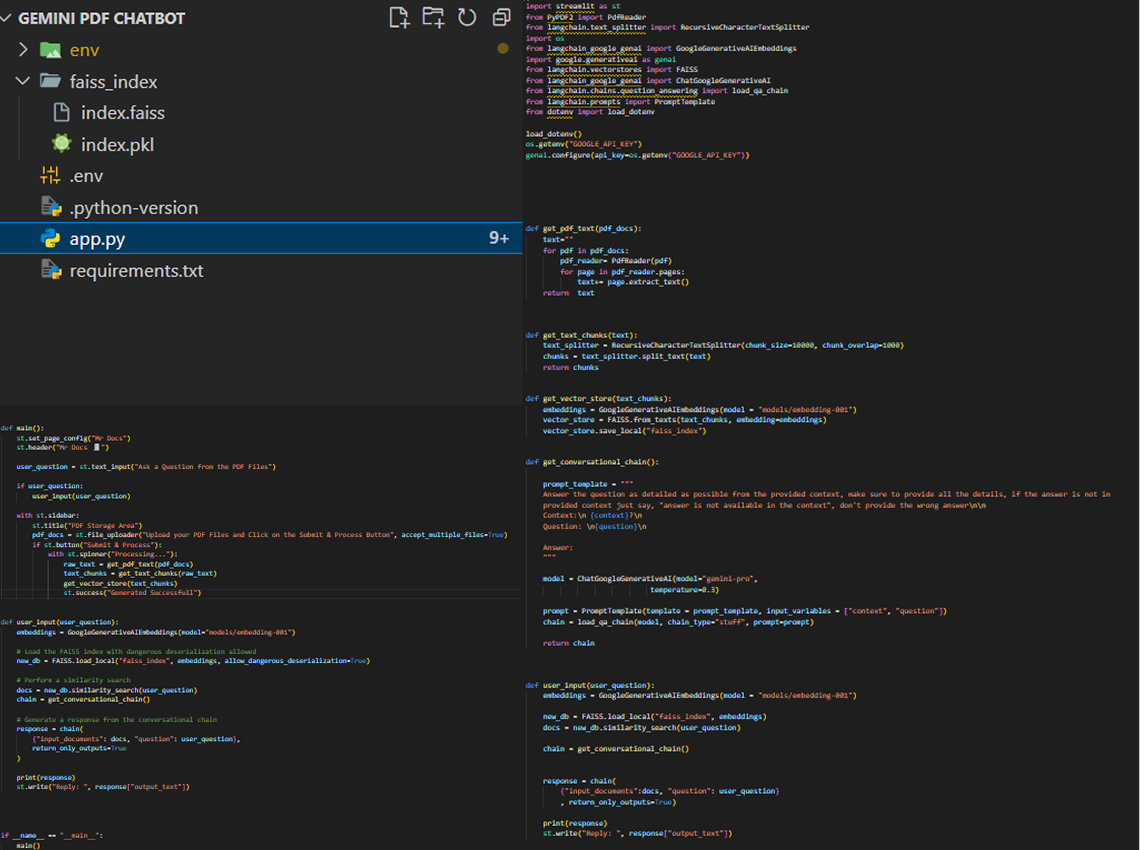
Task: Open the .python-version file
Action: pos(134,208)
